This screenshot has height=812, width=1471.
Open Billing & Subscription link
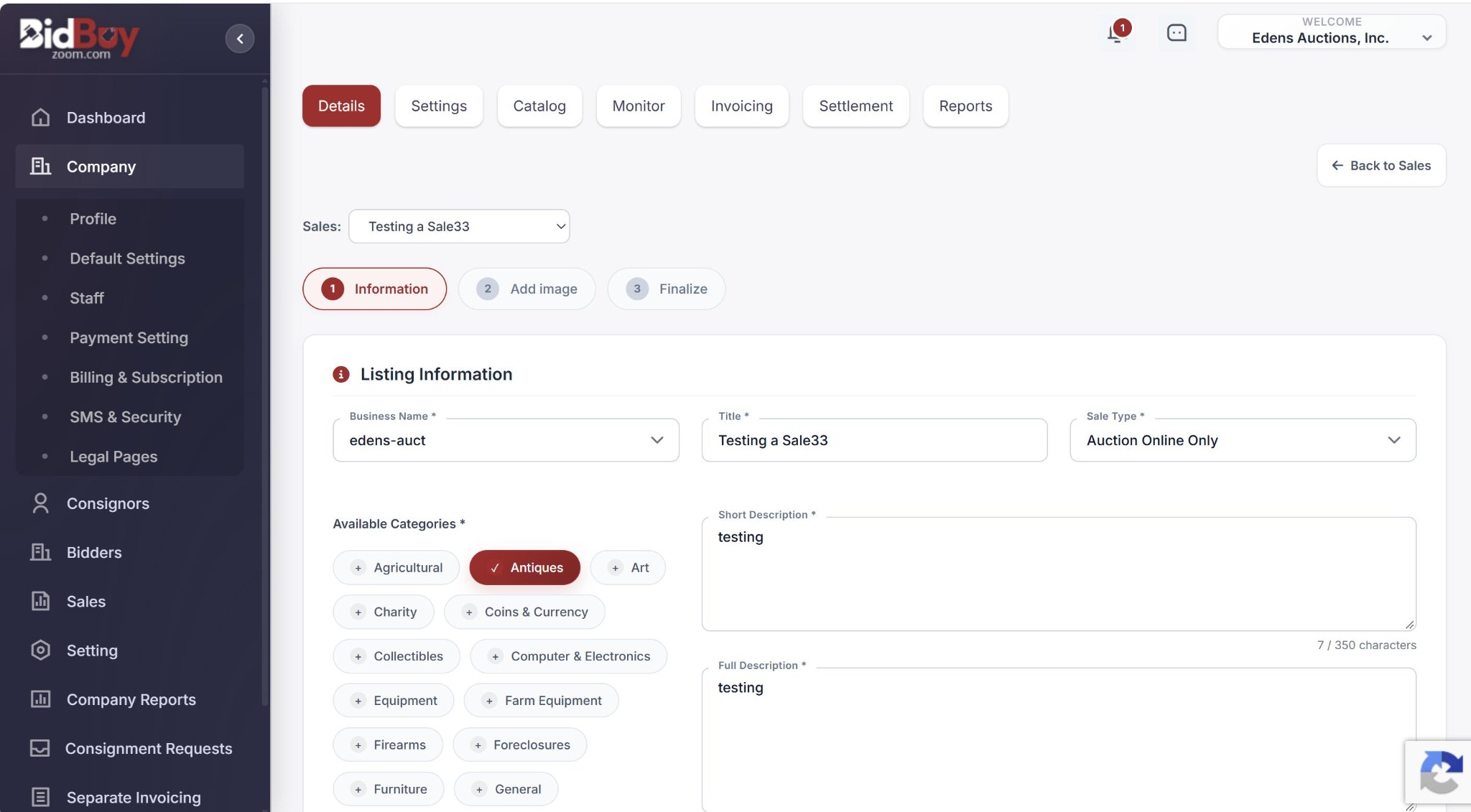(x=146, y=378)
